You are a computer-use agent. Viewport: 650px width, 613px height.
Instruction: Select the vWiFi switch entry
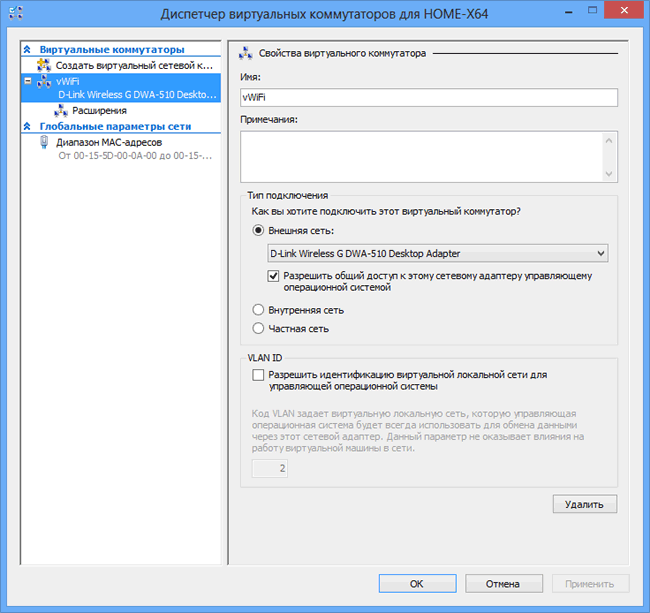[121, 88]
